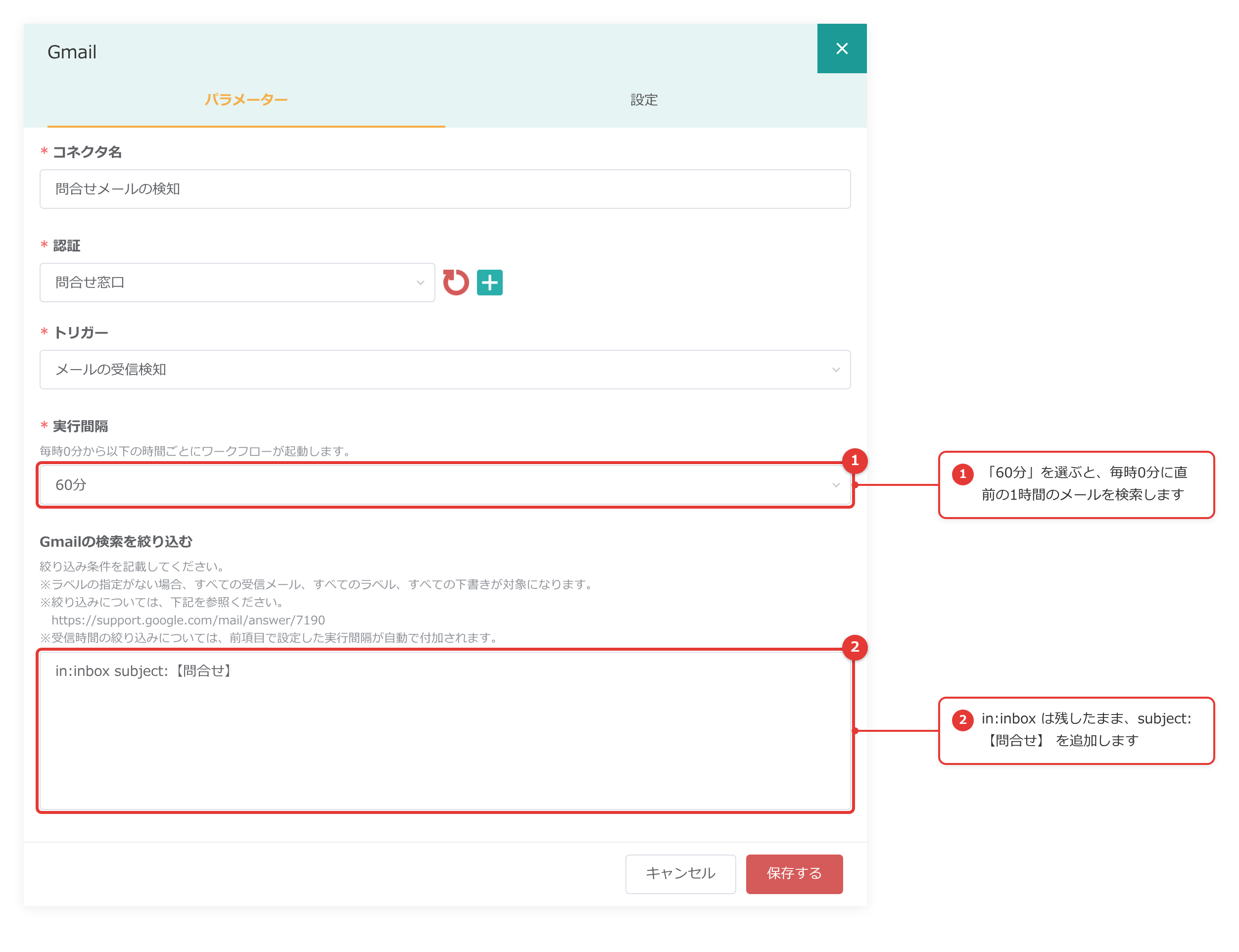Switch to the 設定 tab

click(644, 100)
